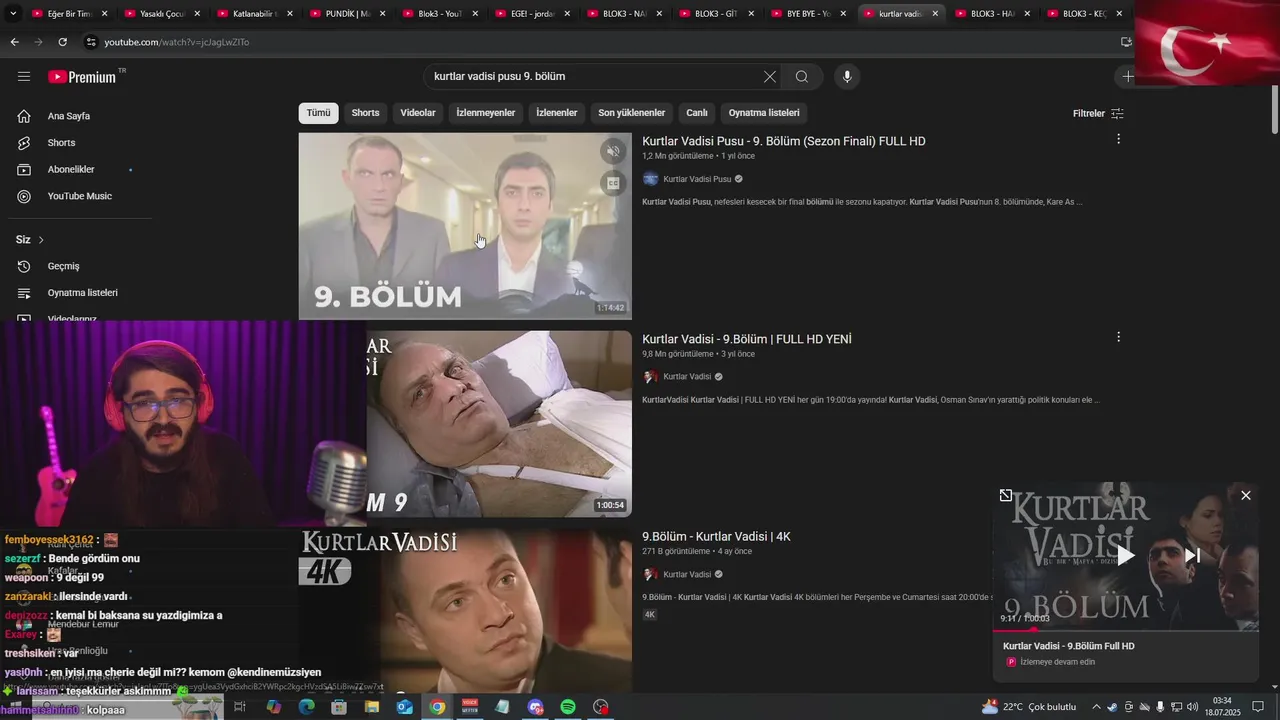Image resolution: width=1280 pixels, height=720 pixels.
Task: Open the YouTube hamburger guide menu
Action: pos(24,77)
